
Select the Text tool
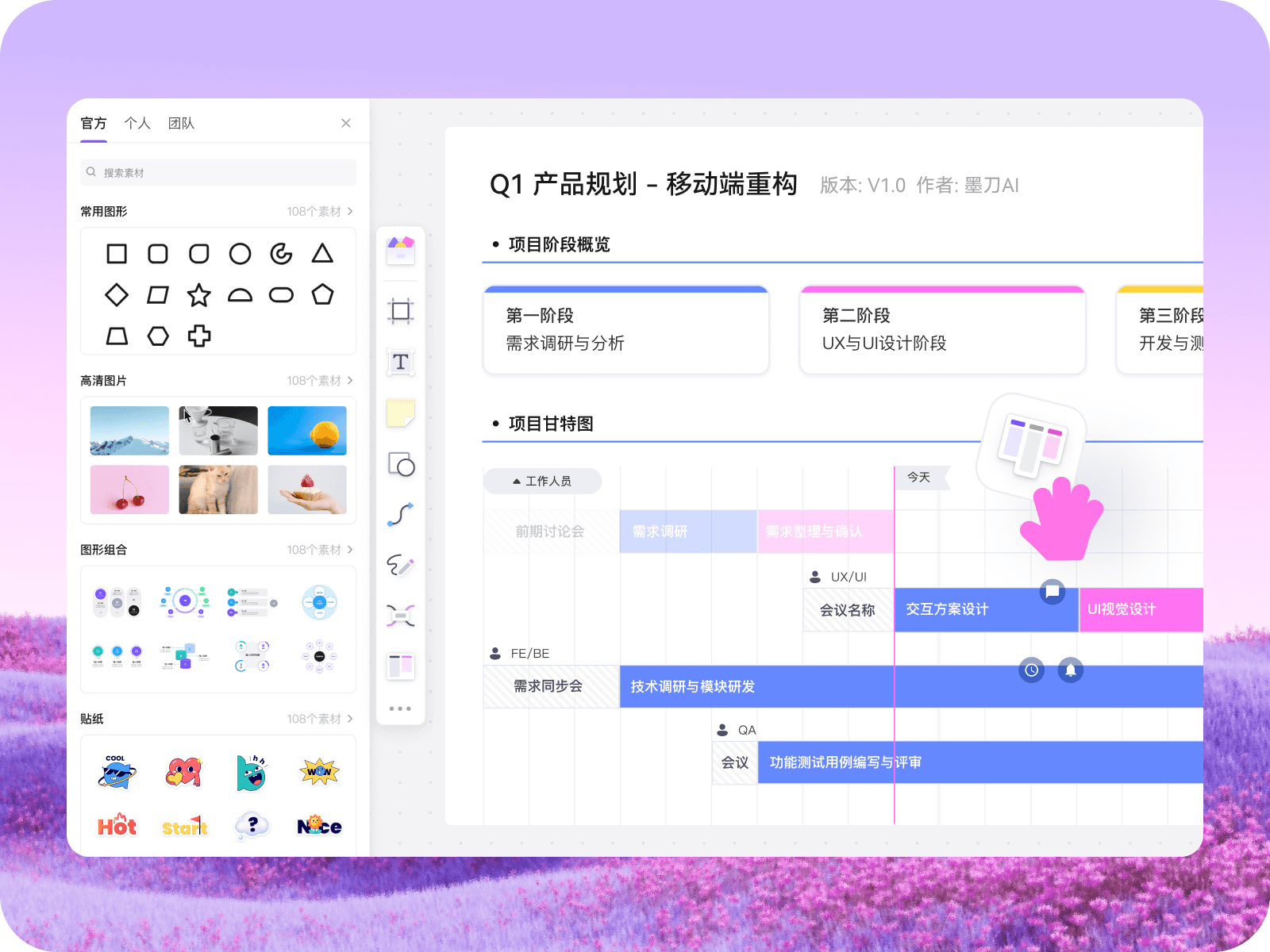coord(401,362)
